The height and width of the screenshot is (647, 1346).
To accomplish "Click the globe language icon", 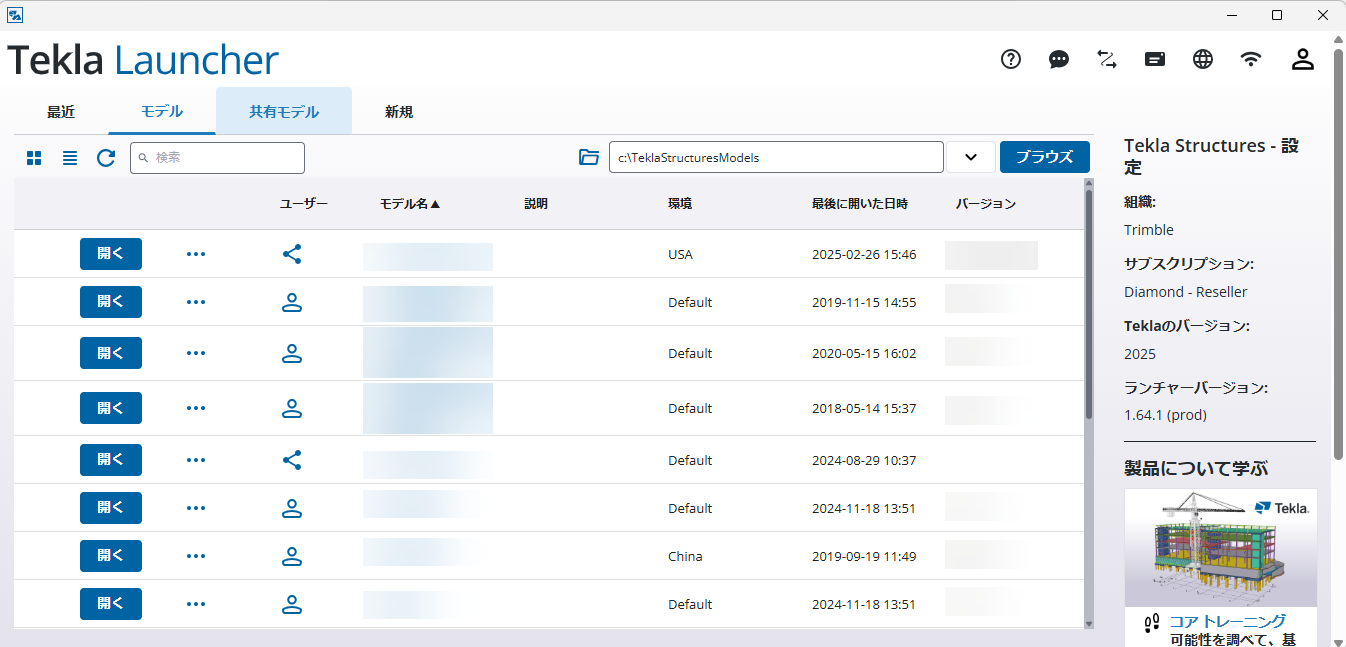I will (x=1203, y=59).
